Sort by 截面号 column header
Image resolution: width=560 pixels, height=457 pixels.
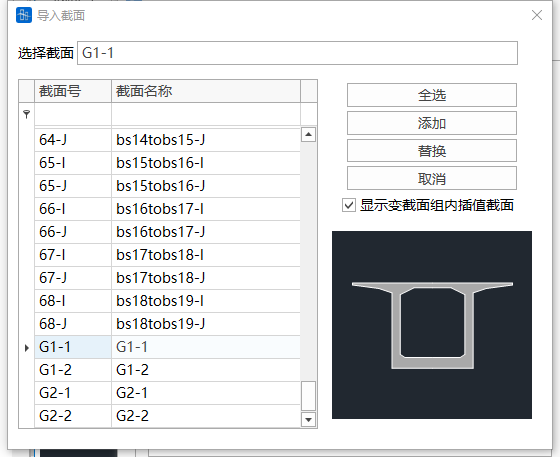coord(73,91)
